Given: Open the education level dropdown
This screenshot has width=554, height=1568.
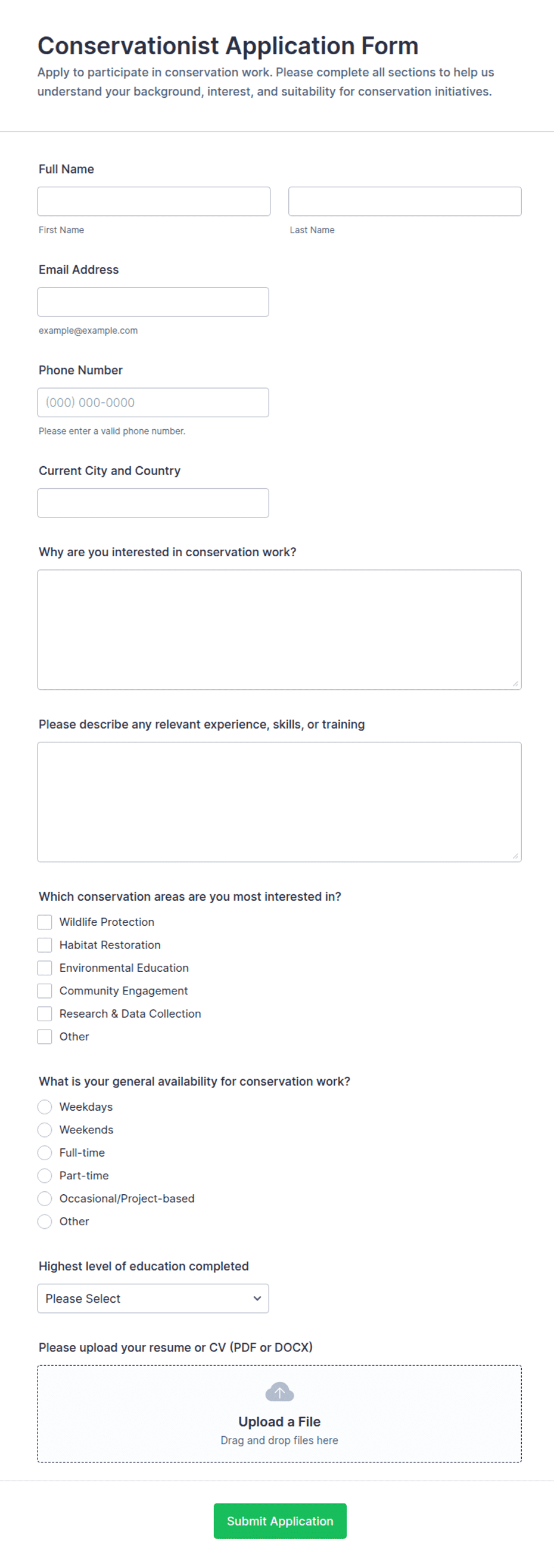Looking at the screenshot, I should point(153,1299).
